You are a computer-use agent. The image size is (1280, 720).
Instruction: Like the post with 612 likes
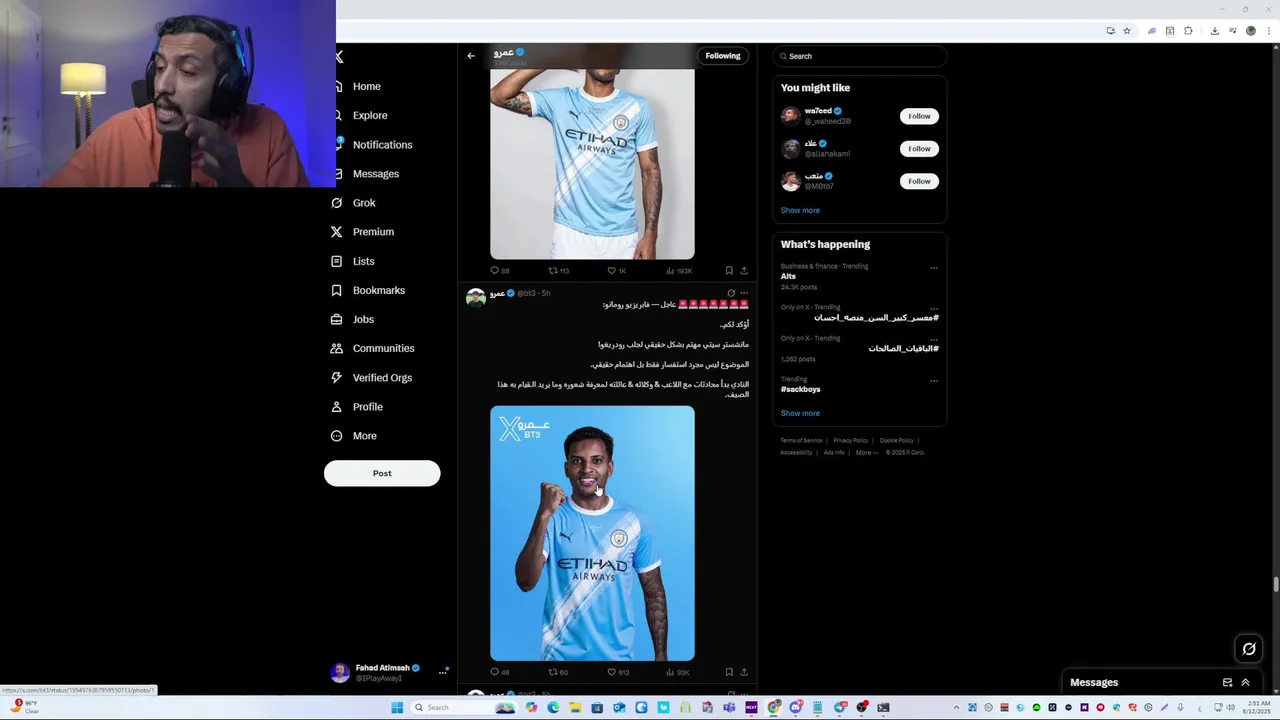click(x=619, y=672)
